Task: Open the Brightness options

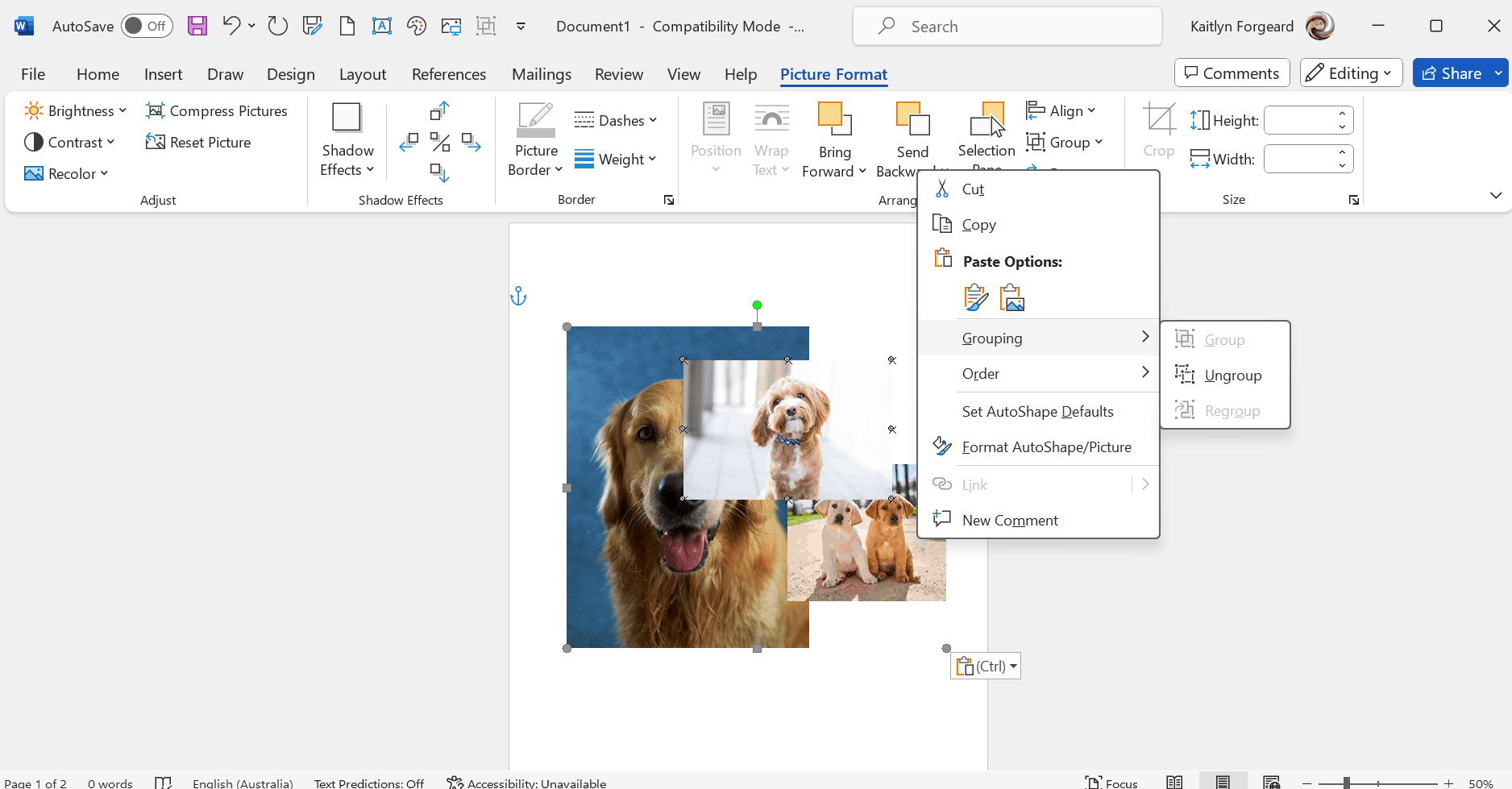Action: click(x=76, y=110)
